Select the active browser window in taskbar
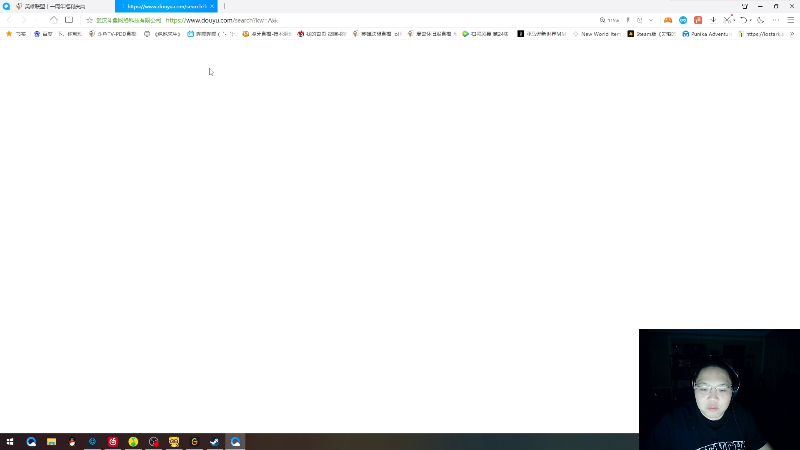 click(x=235, y=442)
